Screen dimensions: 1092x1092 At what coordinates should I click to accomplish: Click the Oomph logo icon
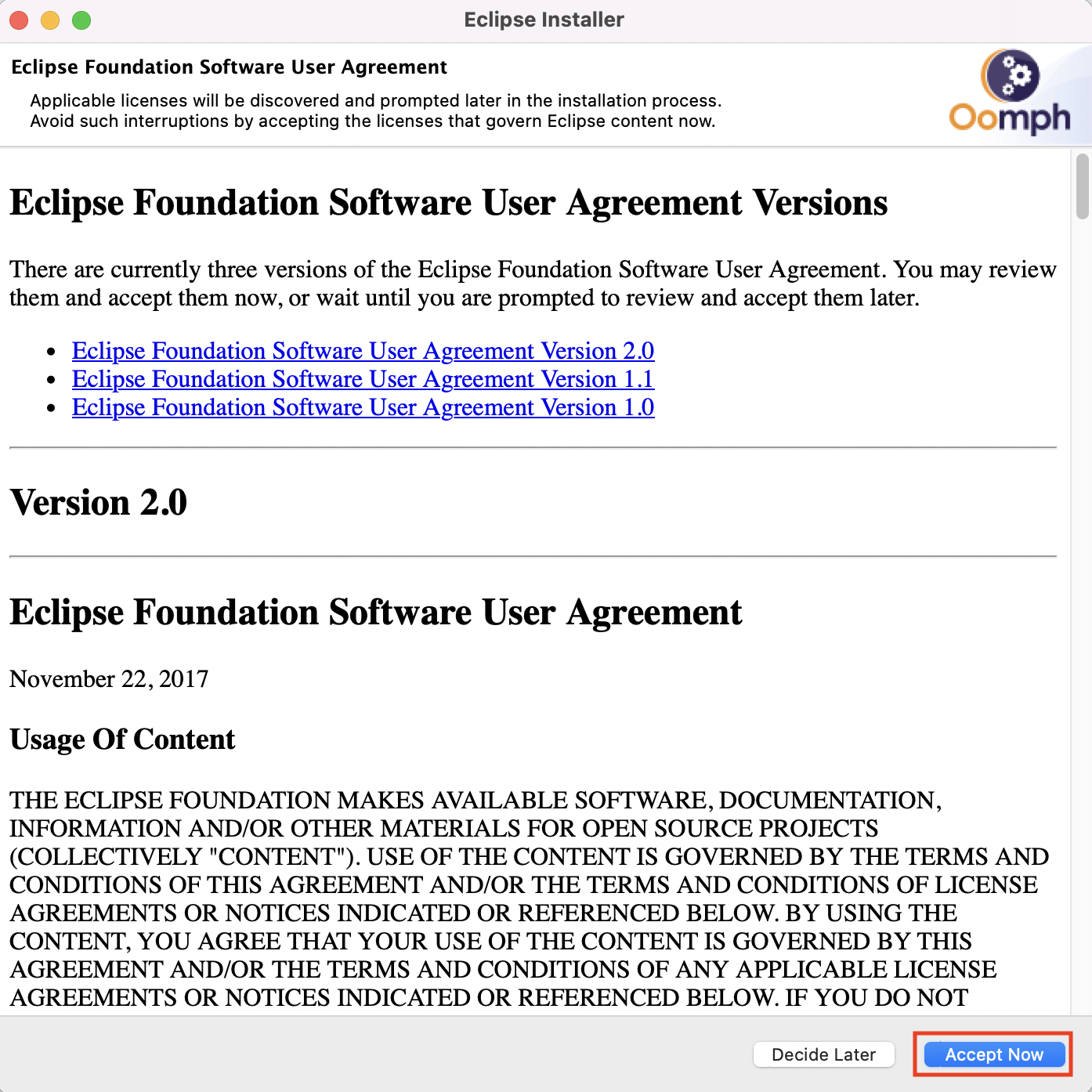tap(1010, 92)
